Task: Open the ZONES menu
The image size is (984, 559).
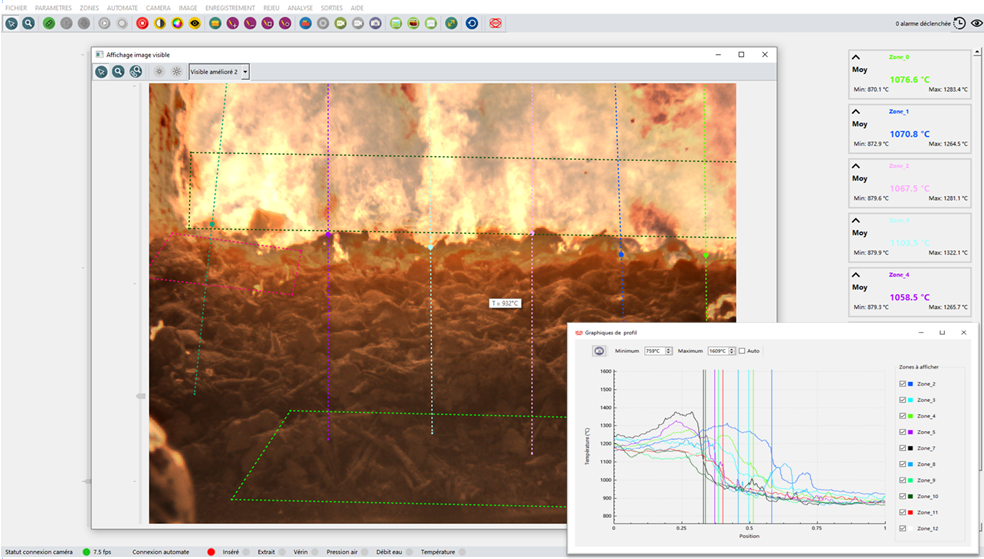Action: [x=89, y=7]
